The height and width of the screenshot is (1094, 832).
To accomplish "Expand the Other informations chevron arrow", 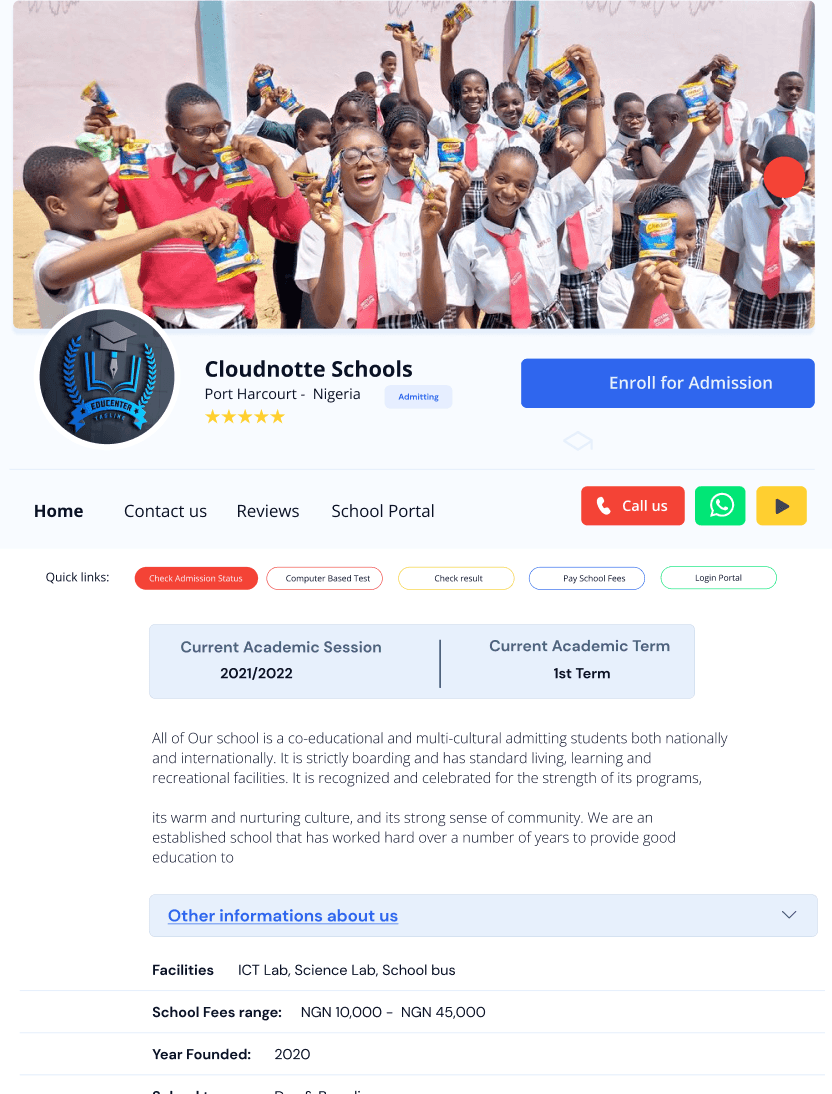I will pyautogui.click(x=789, y=915).
